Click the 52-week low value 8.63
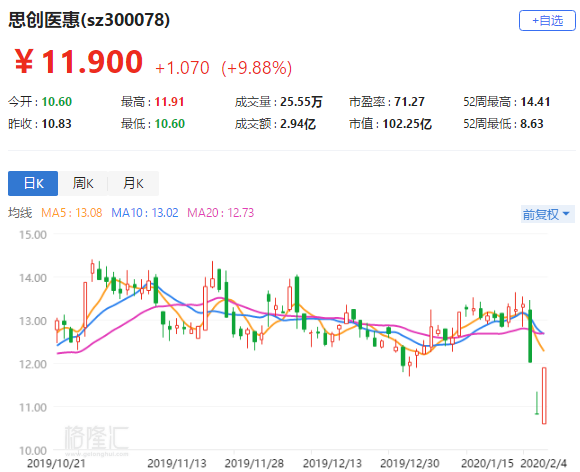The image size is (580, 472). tap(532, 124)
